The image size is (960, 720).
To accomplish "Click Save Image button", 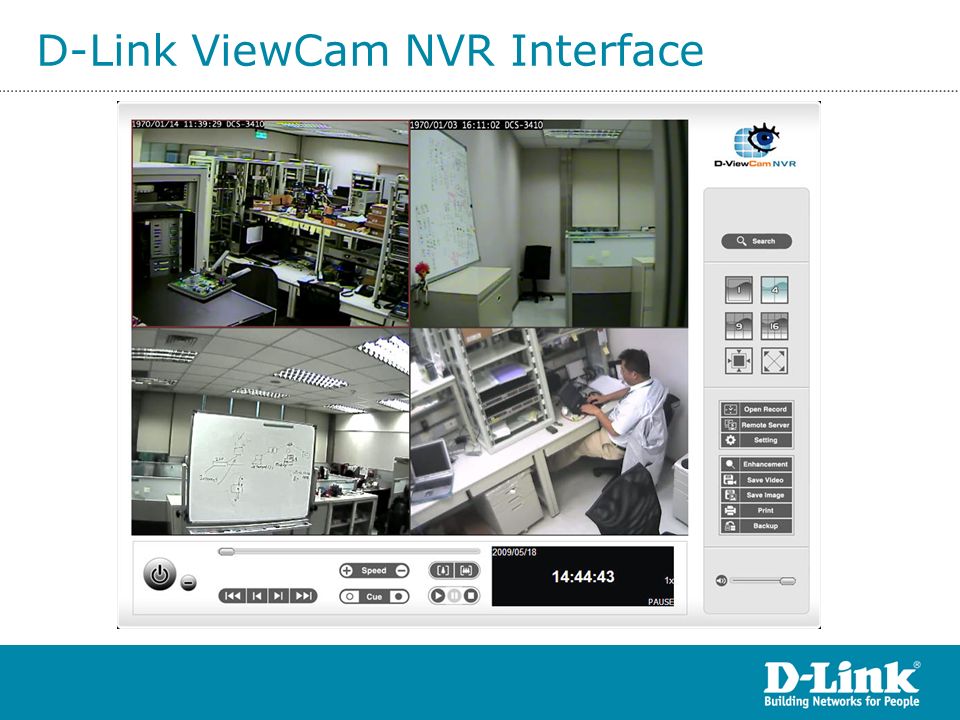I will [757, 495].
